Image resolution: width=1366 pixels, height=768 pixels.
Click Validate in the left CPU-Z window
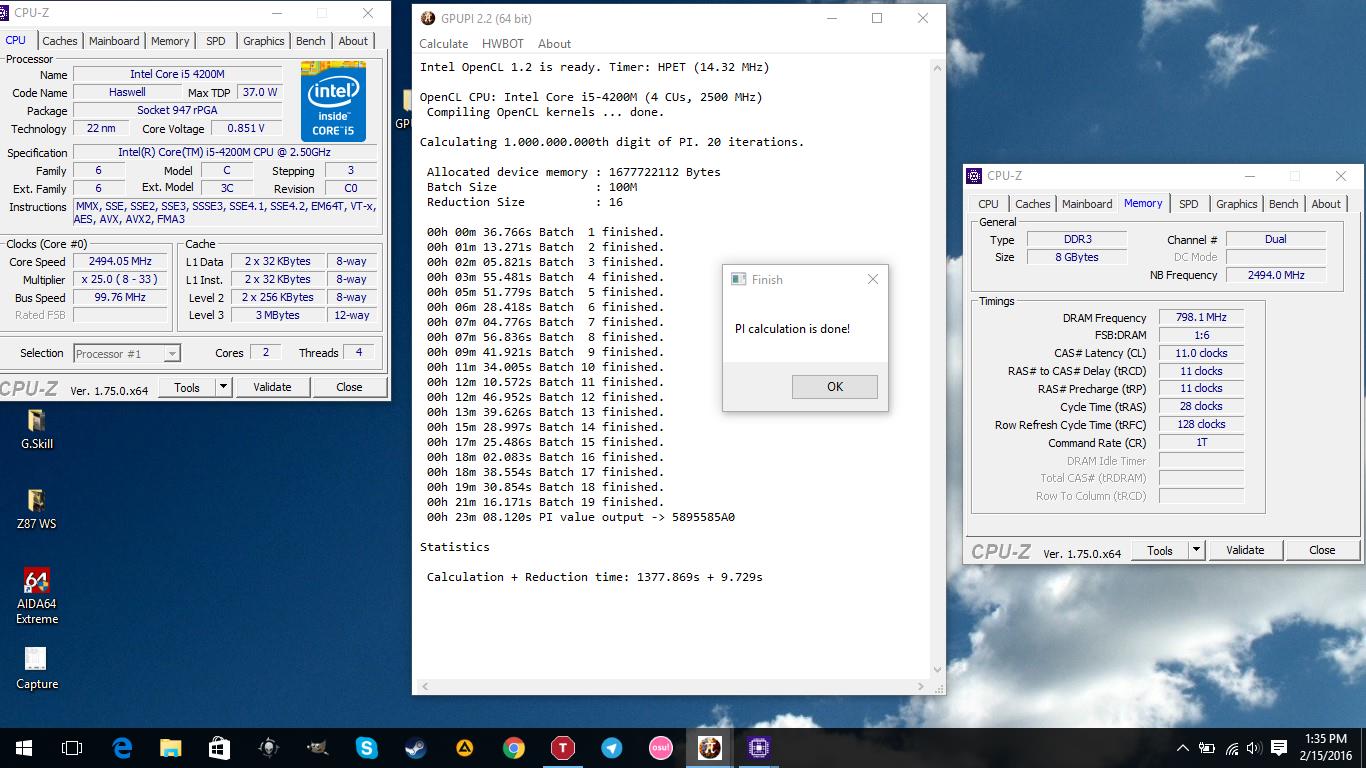click(x=272, y=387)
